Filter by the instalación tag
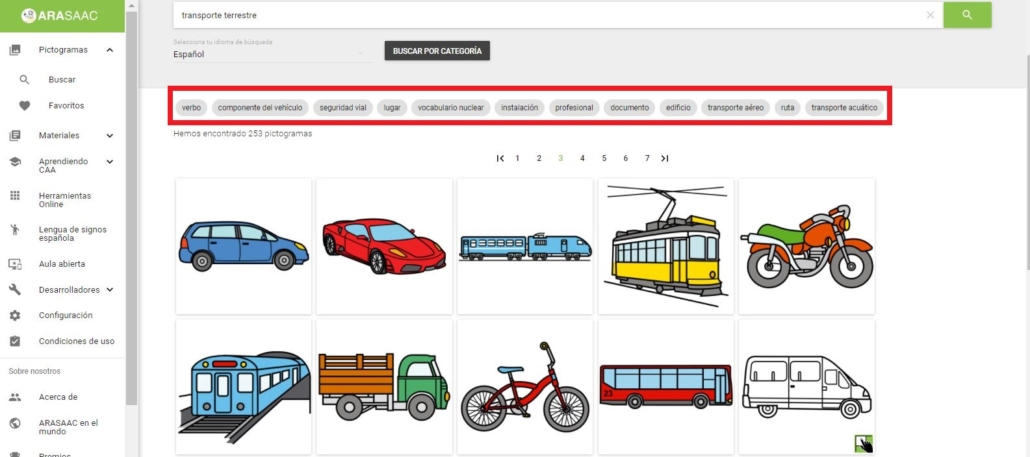Image resolution: width=1030 pixels, height=457 pixels. (x=520, y=108)
